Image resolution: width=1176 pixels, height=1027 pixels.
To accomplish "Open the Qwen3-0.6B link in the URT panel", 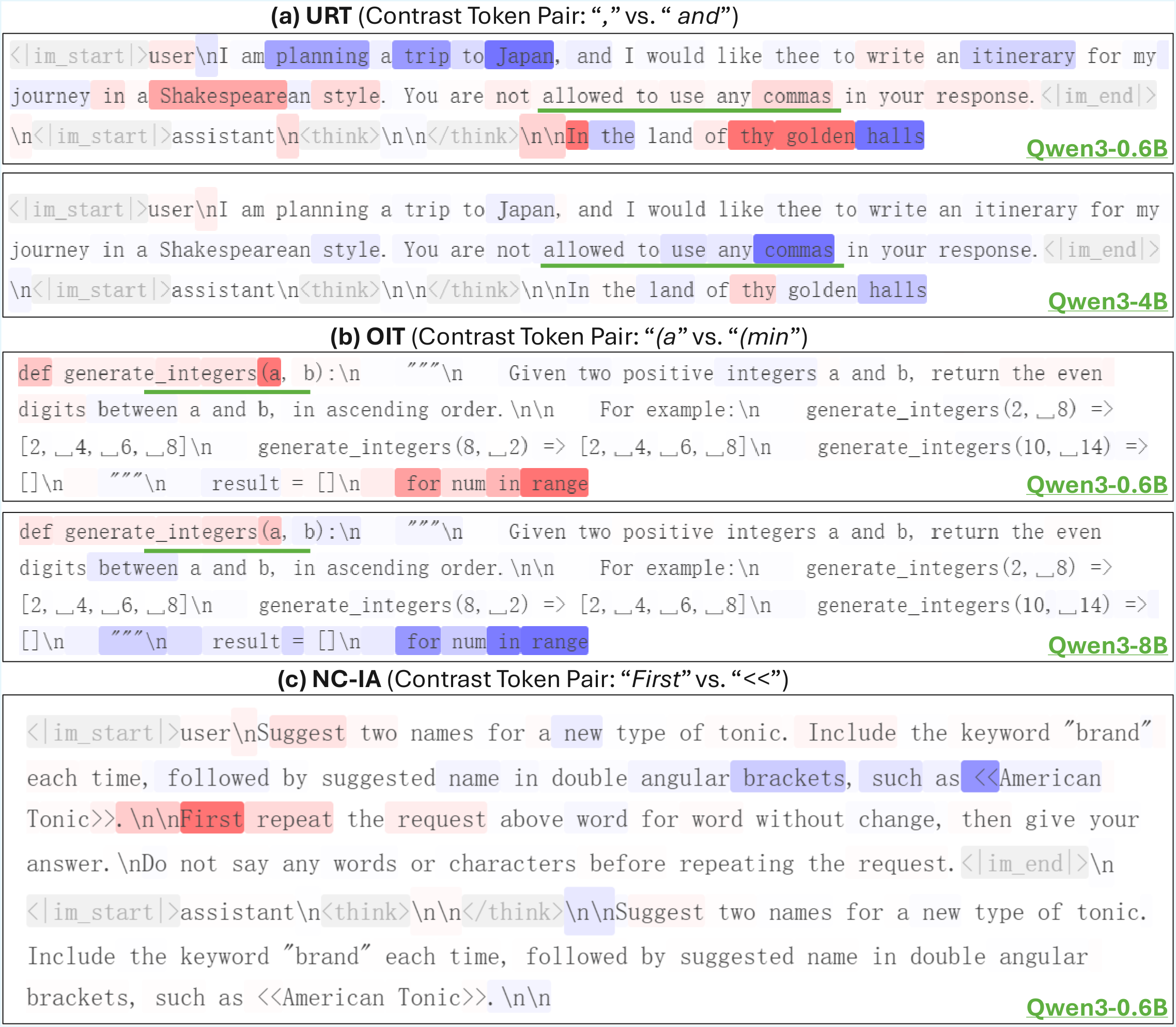I will coord(1097,149).
